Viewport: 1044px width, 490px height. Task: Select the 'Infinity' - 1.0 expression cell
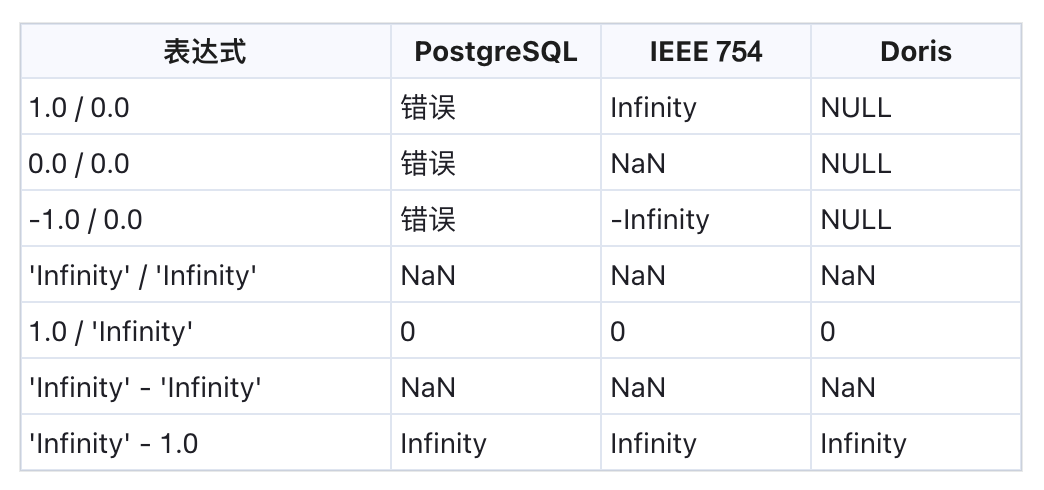114,443
